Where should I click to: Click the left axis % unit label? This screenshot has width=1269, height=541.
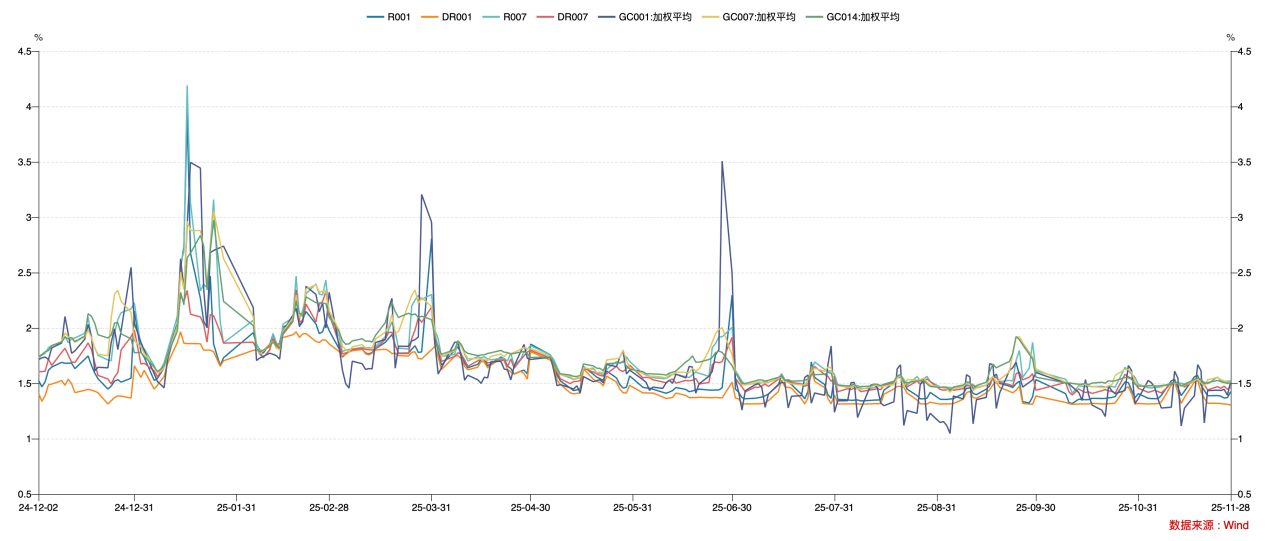(x=39, y=37)
